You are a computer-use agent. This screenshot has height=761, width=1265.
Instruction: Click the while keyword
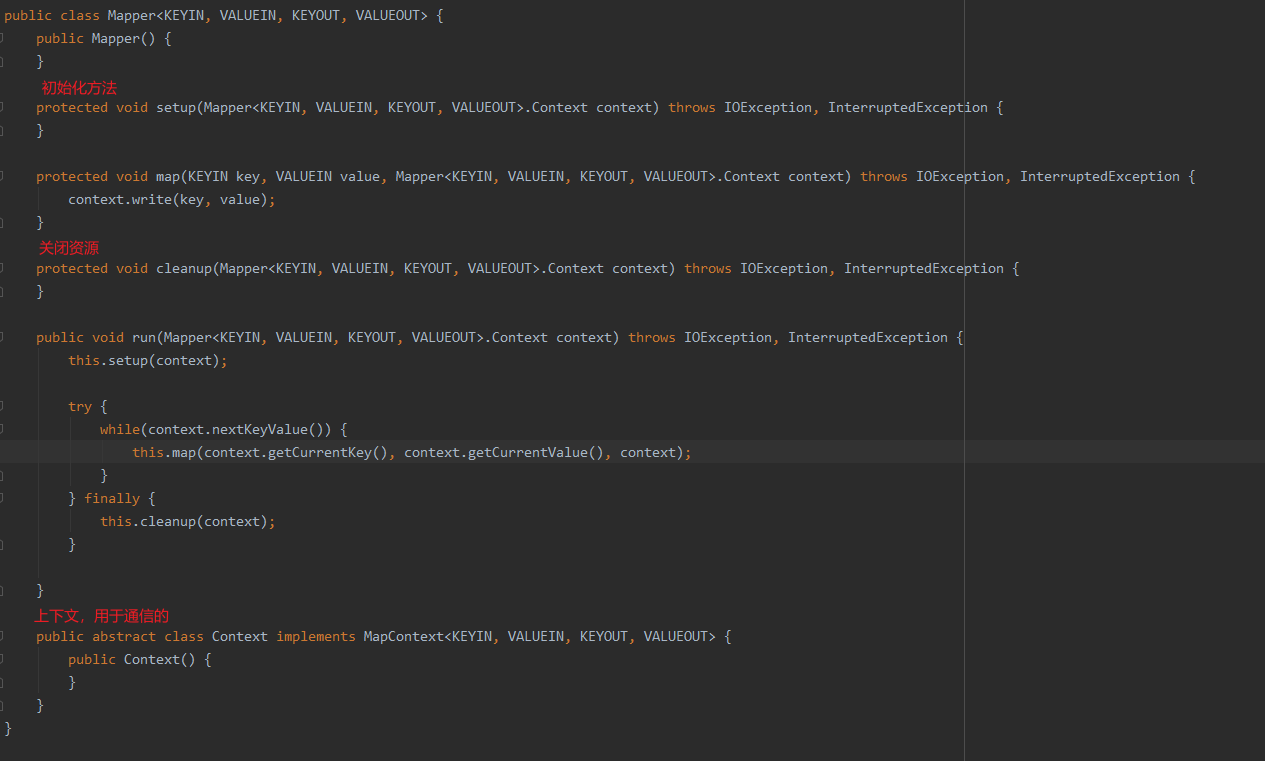(120, 429)
